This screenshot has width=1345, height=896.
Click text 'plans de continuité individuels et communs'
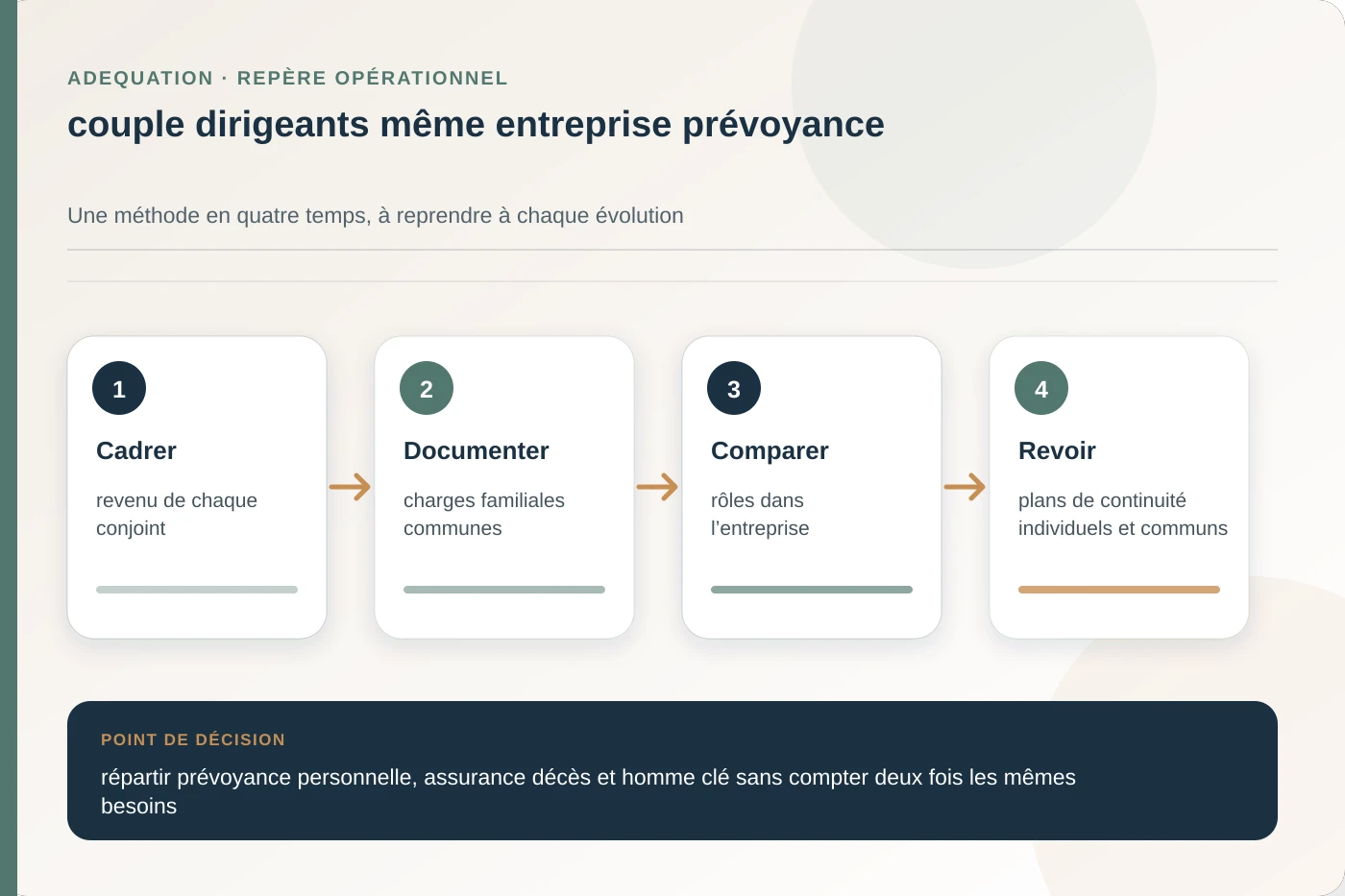pos(1123,514)
